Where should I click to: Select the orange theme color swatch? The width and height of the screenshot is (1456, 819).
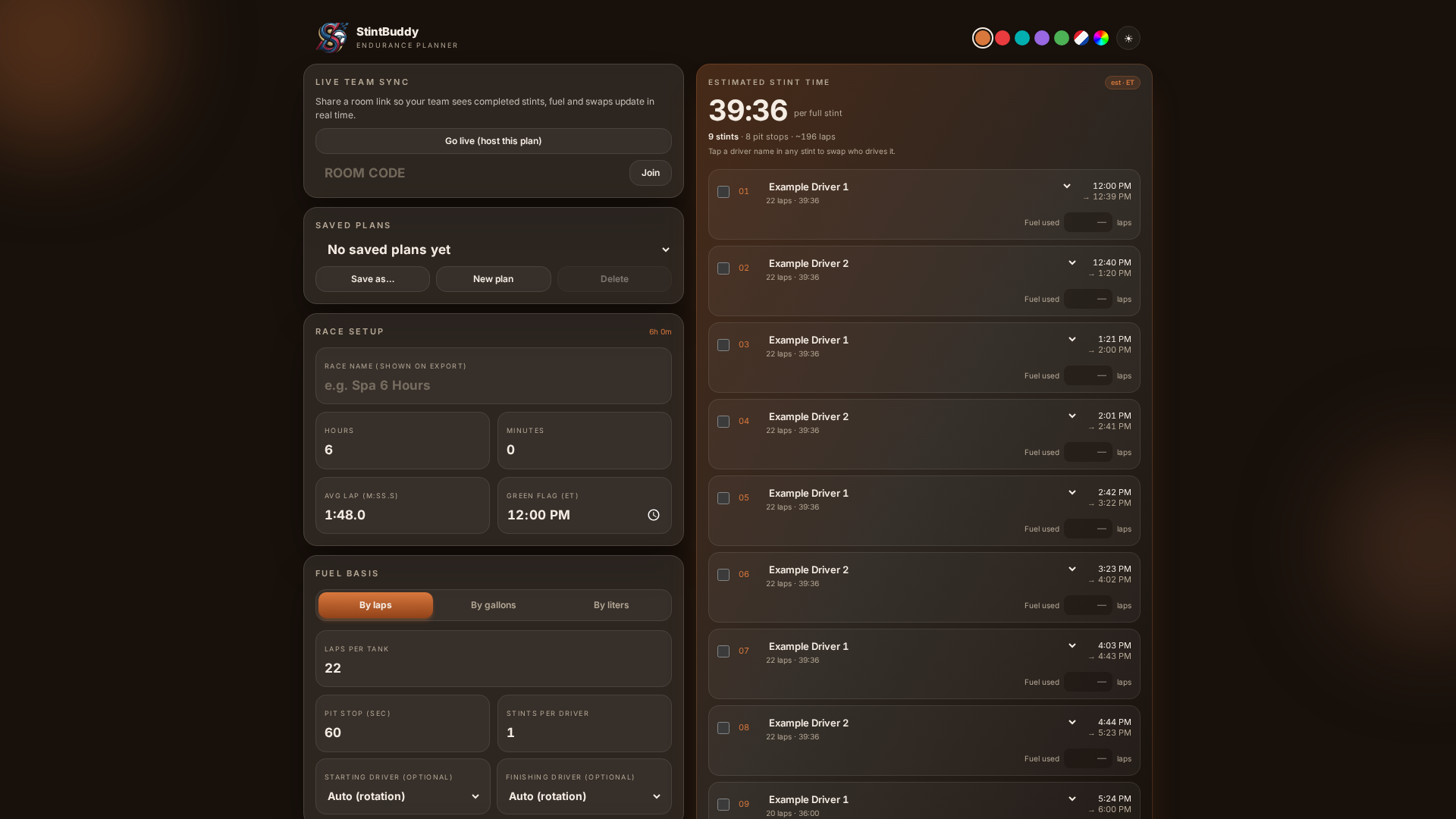pos(983,38)
